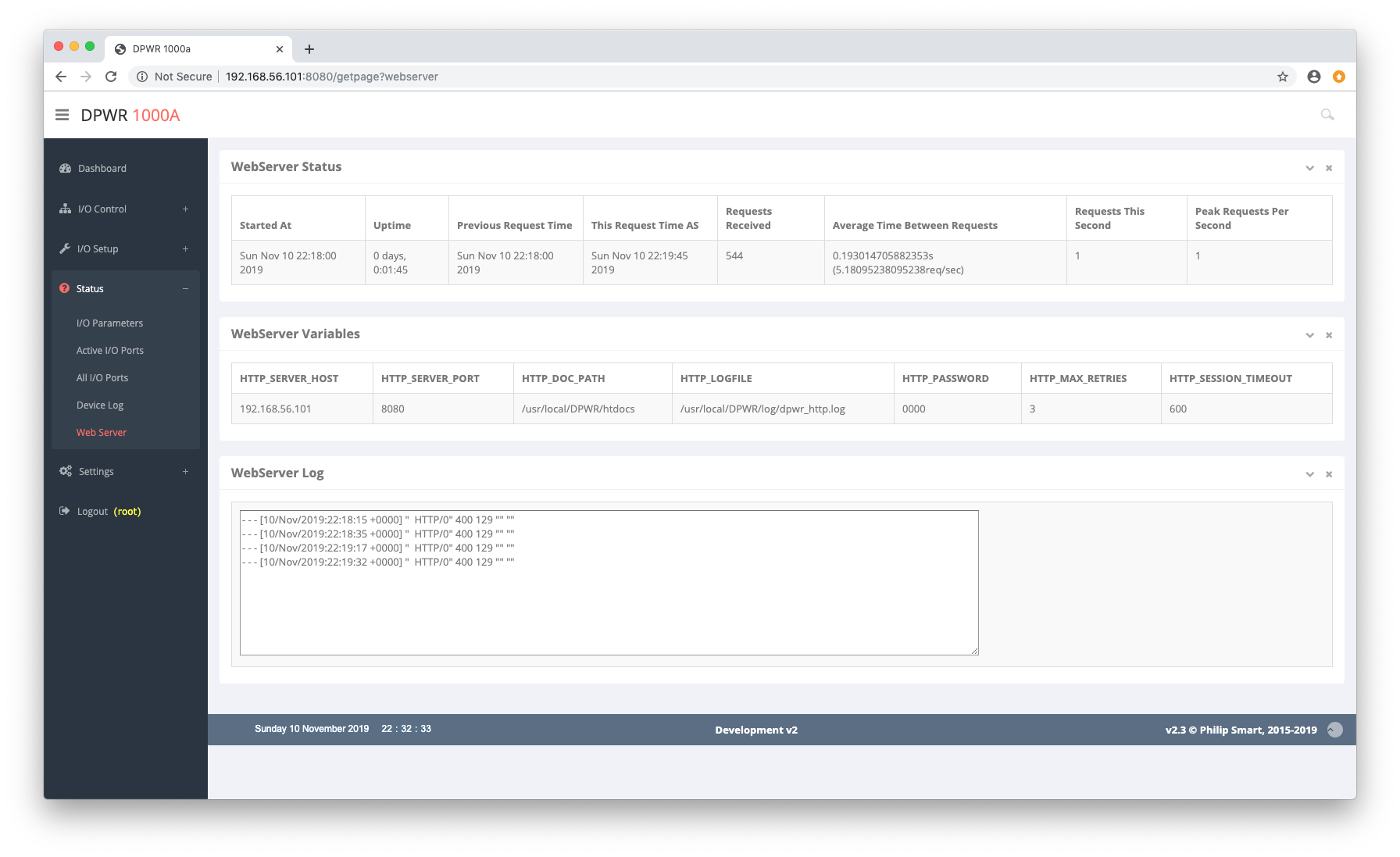Close the WebServer Status panel
Screen dimensions: 1400x857
click(1328, 168)
